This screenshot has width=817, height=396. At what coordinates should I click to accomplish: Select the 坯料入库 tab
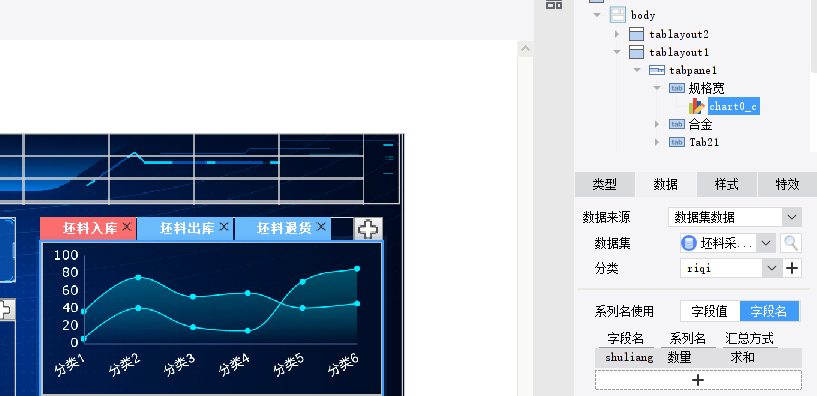click(88, 229)
